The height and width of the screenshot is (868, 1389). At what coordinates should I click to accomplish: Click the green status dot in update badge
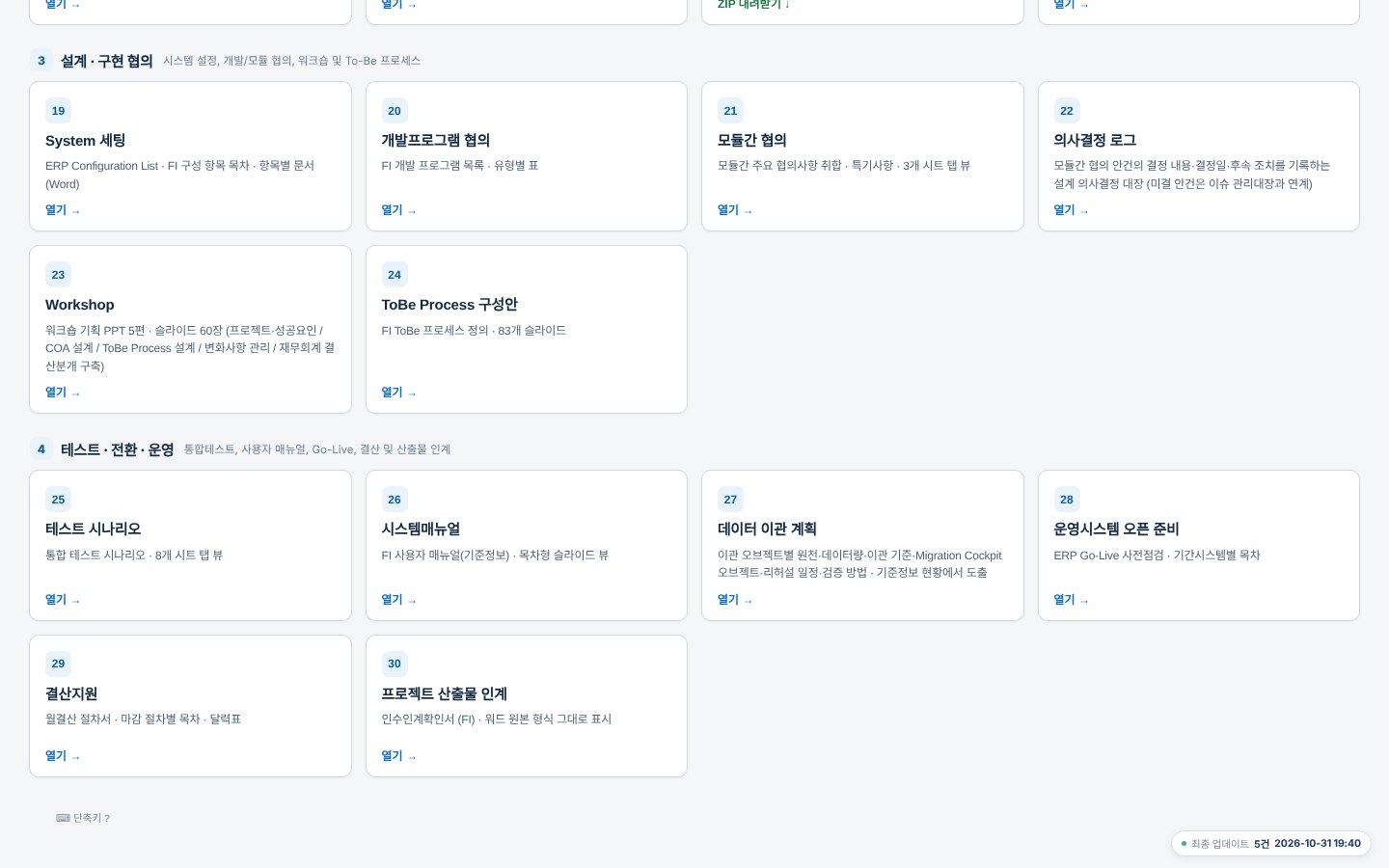tap(1184, 844)
